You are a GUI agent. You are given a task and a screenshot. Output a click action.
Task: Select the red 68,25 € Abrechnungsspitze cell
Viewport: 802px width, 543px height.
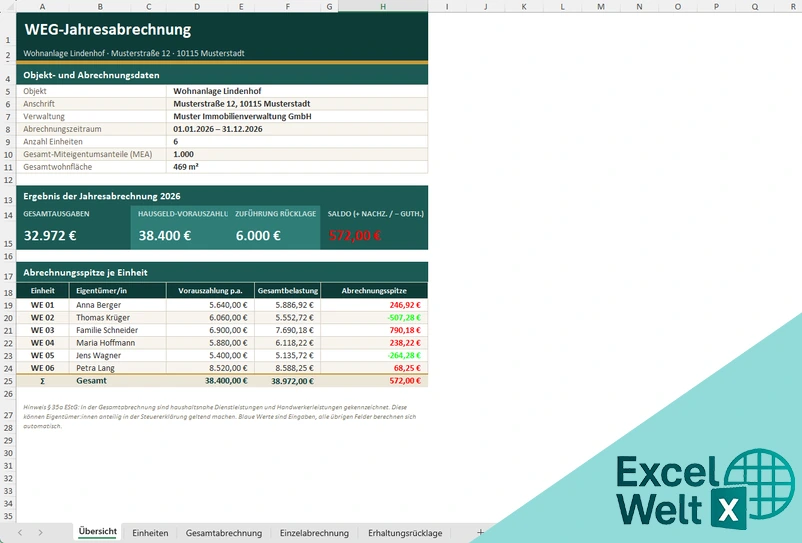click(x=374, y=368)
